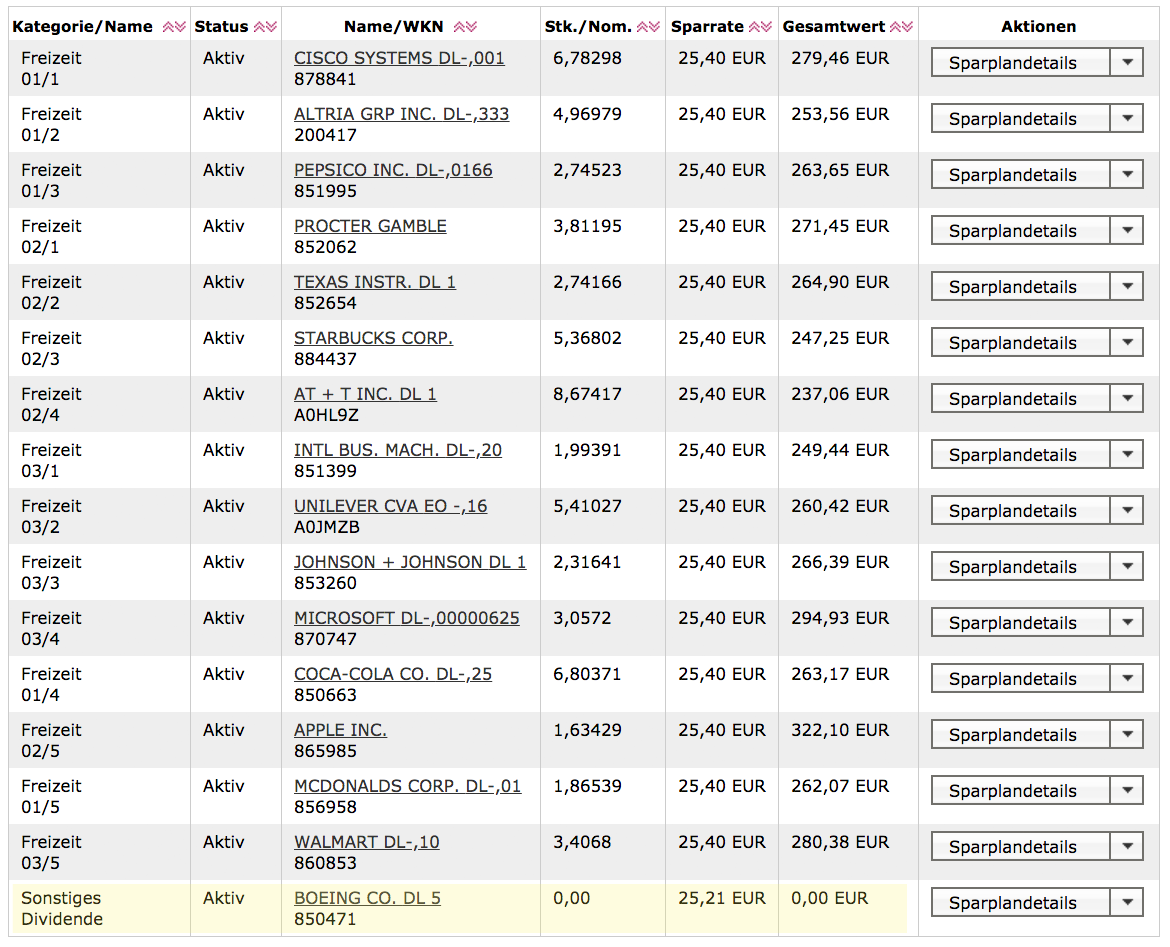Expand actions dropdown arrow in Unilever row
This screenshot has width=1170, height=947.
(1127, 510)
